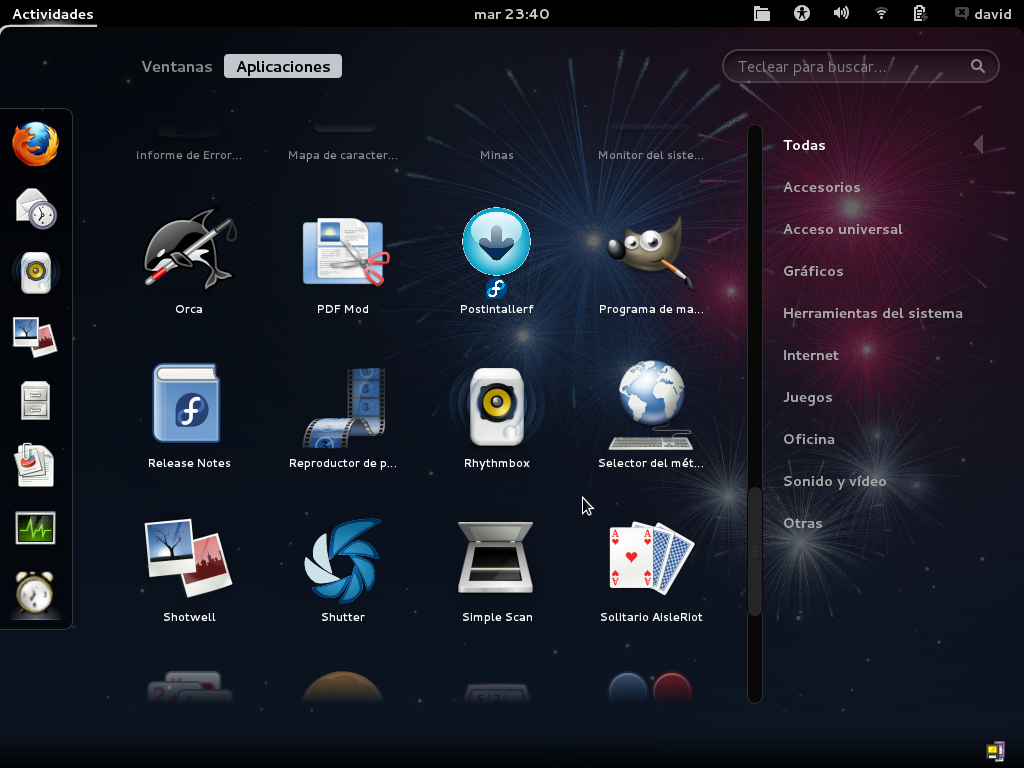Viewport: 1024px width, 768px height.
Task: Launch Simple Scan
Action: click(497, 560)
